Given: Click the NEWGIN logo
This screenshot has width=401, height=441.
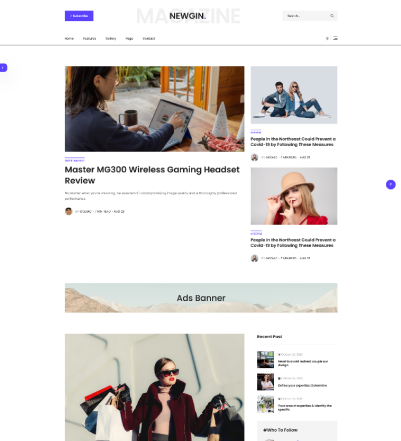Looking at the screenshot, I should (x=187, y=16).
